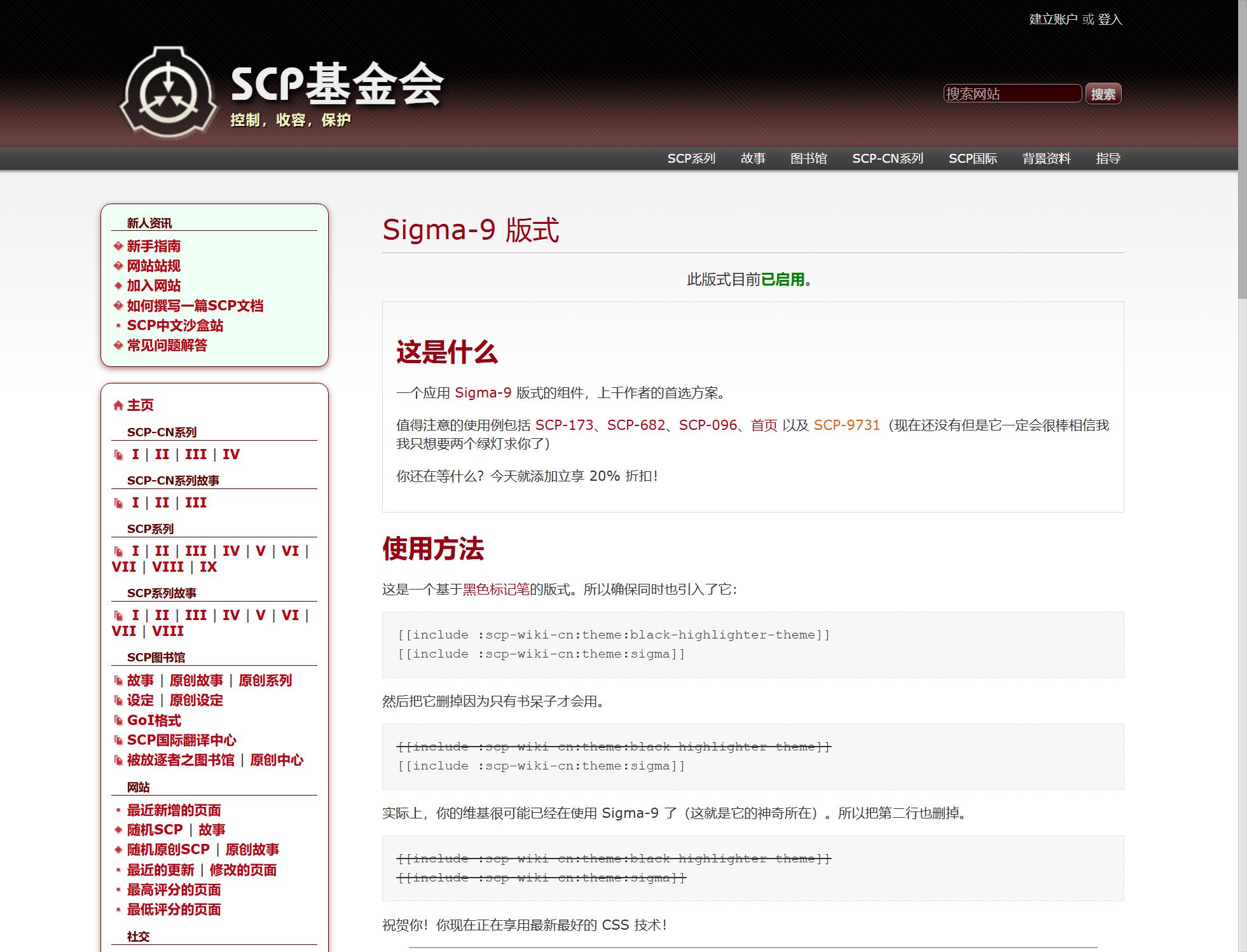Open the 图书馆 navigation menu
Viewport: 1247px width, 952px height.
click(x=808, y=158)
